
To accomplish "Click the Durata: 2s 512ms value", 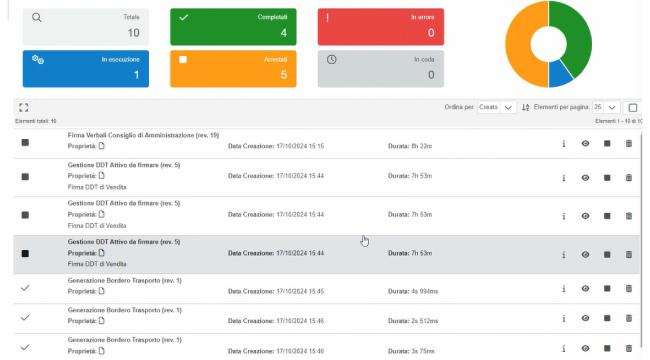I will [413, 321].
